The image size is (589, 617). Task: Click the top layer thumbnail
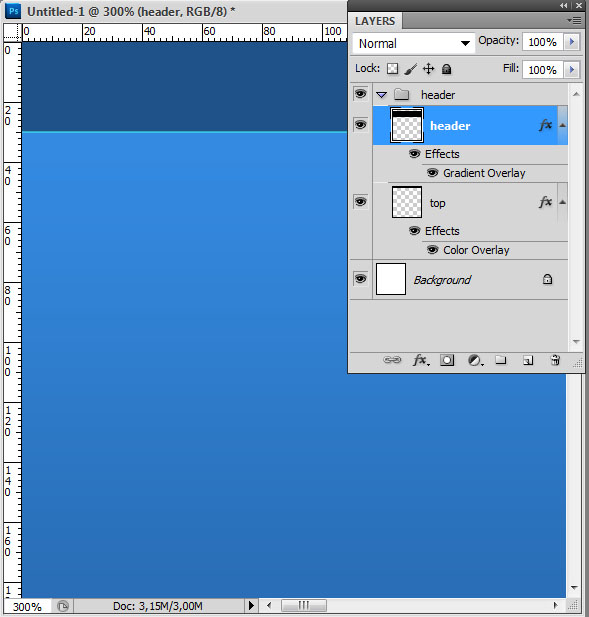[x=407, y=202]
